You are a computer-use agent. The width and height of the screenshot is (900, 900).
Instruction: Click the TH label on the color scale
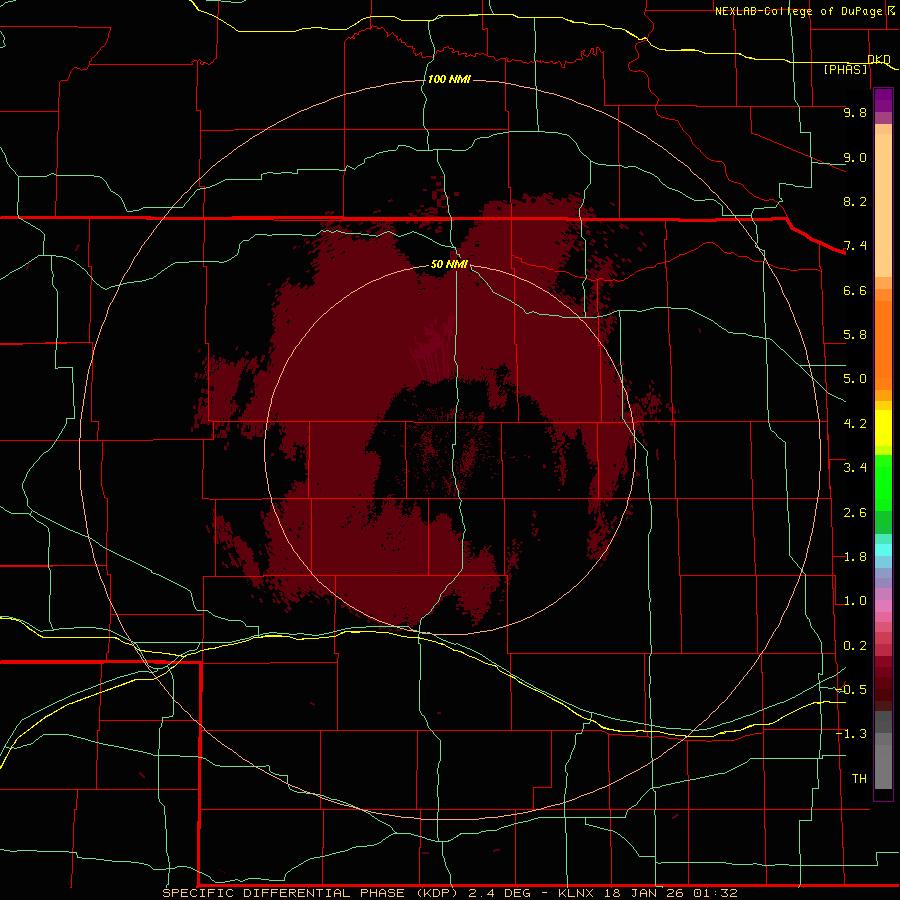[859, 778]
